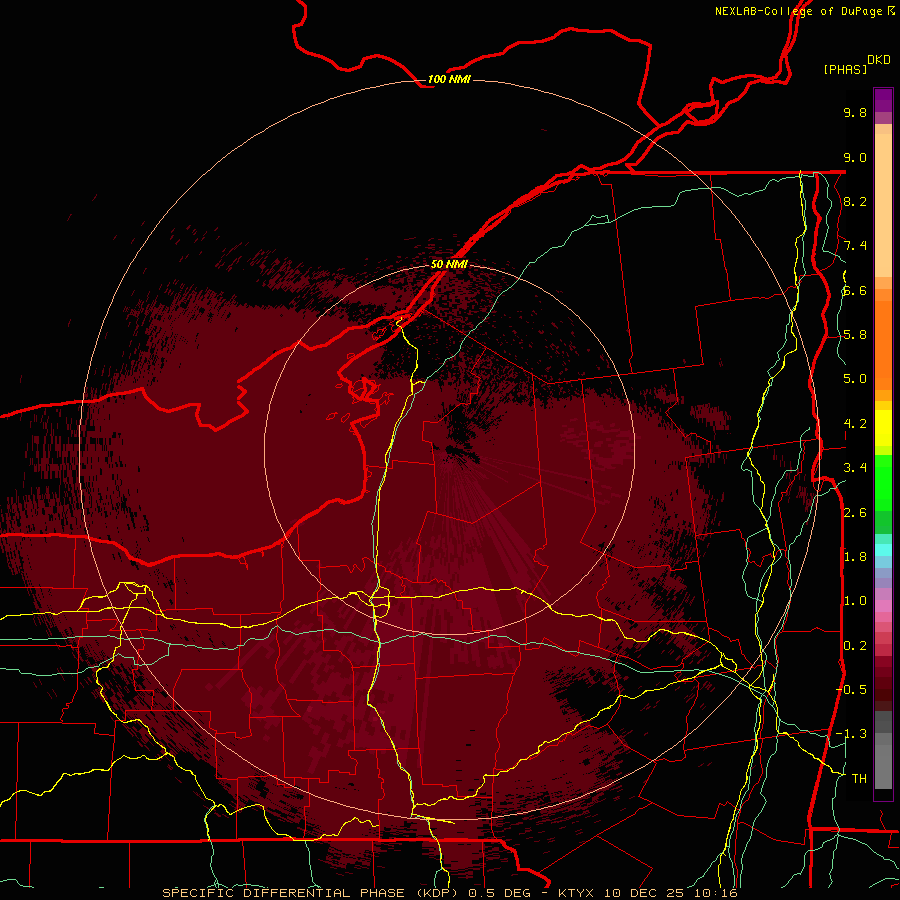The image size is (900, 900).
Task: Select the 0.2 value on color scale
Action: coord(855,646)
